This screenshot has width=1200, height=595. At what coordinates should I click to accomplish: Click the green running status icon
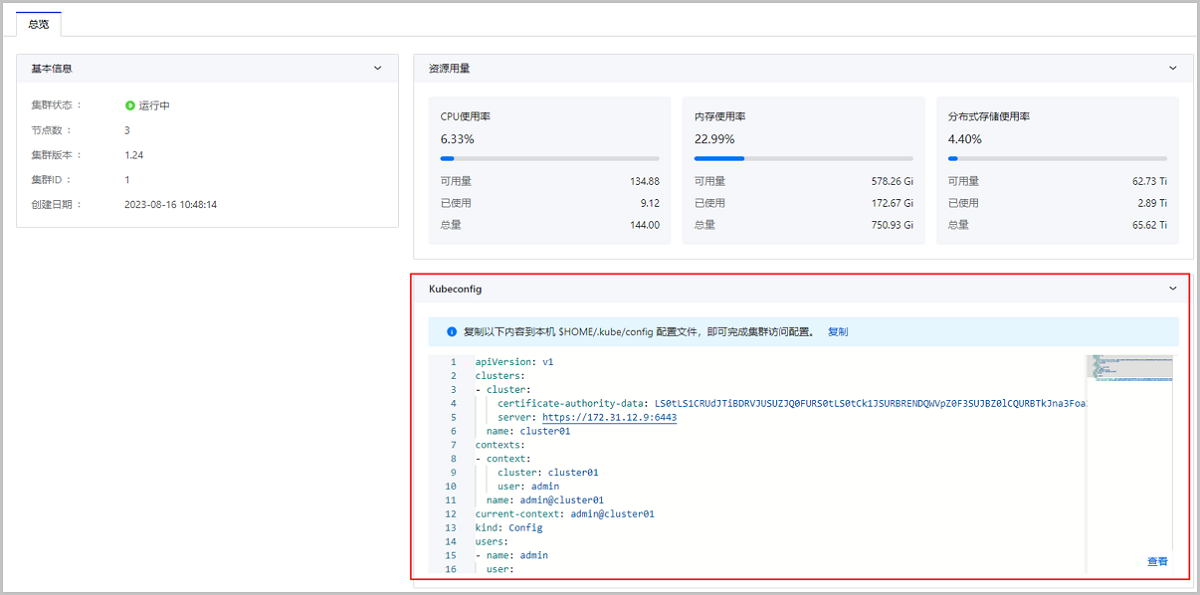tap(130, 105)
